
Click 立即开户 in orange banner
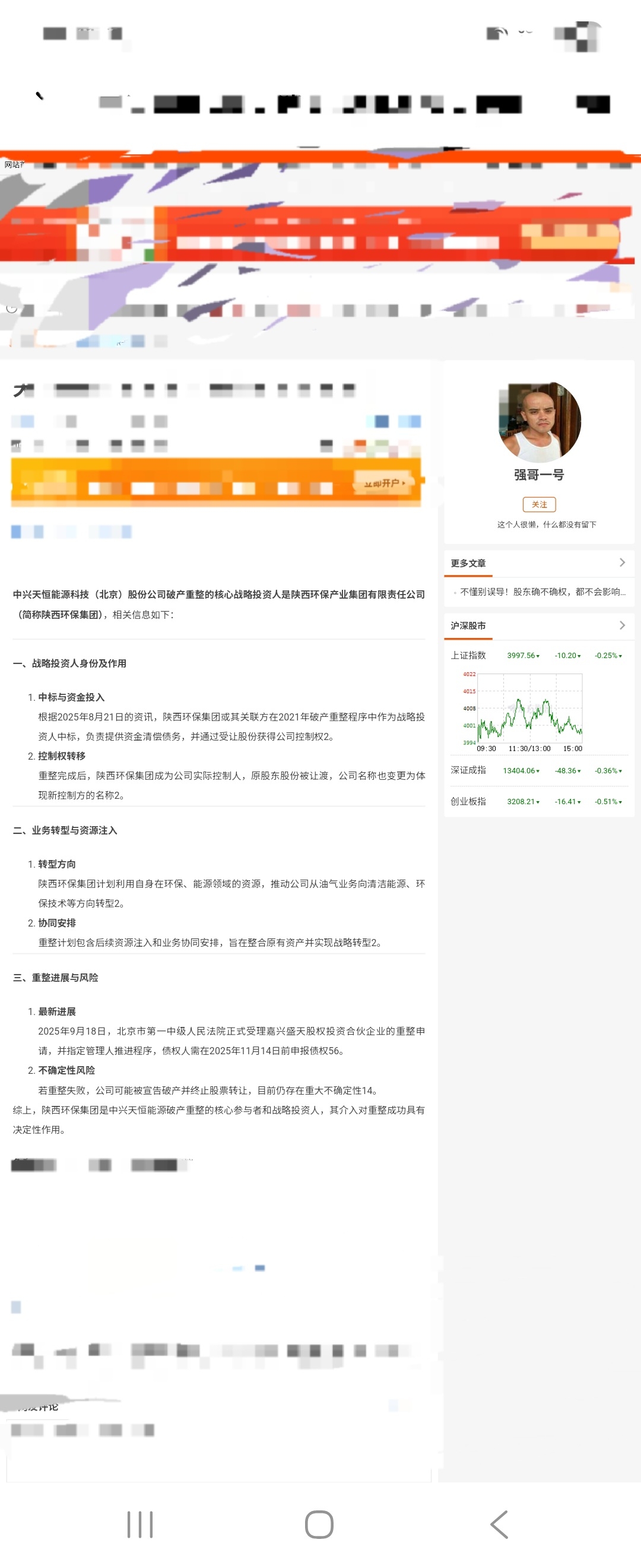385,483
